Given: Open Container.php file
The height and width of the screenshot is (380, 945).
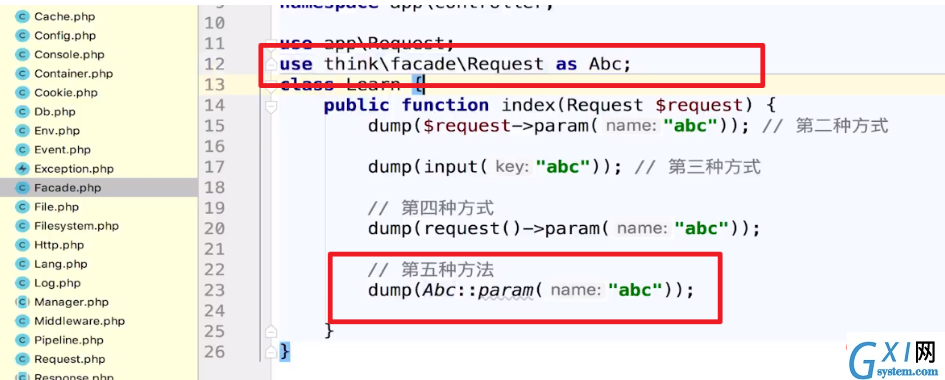Looking at the screenshot, I should (x=74, y=74).
